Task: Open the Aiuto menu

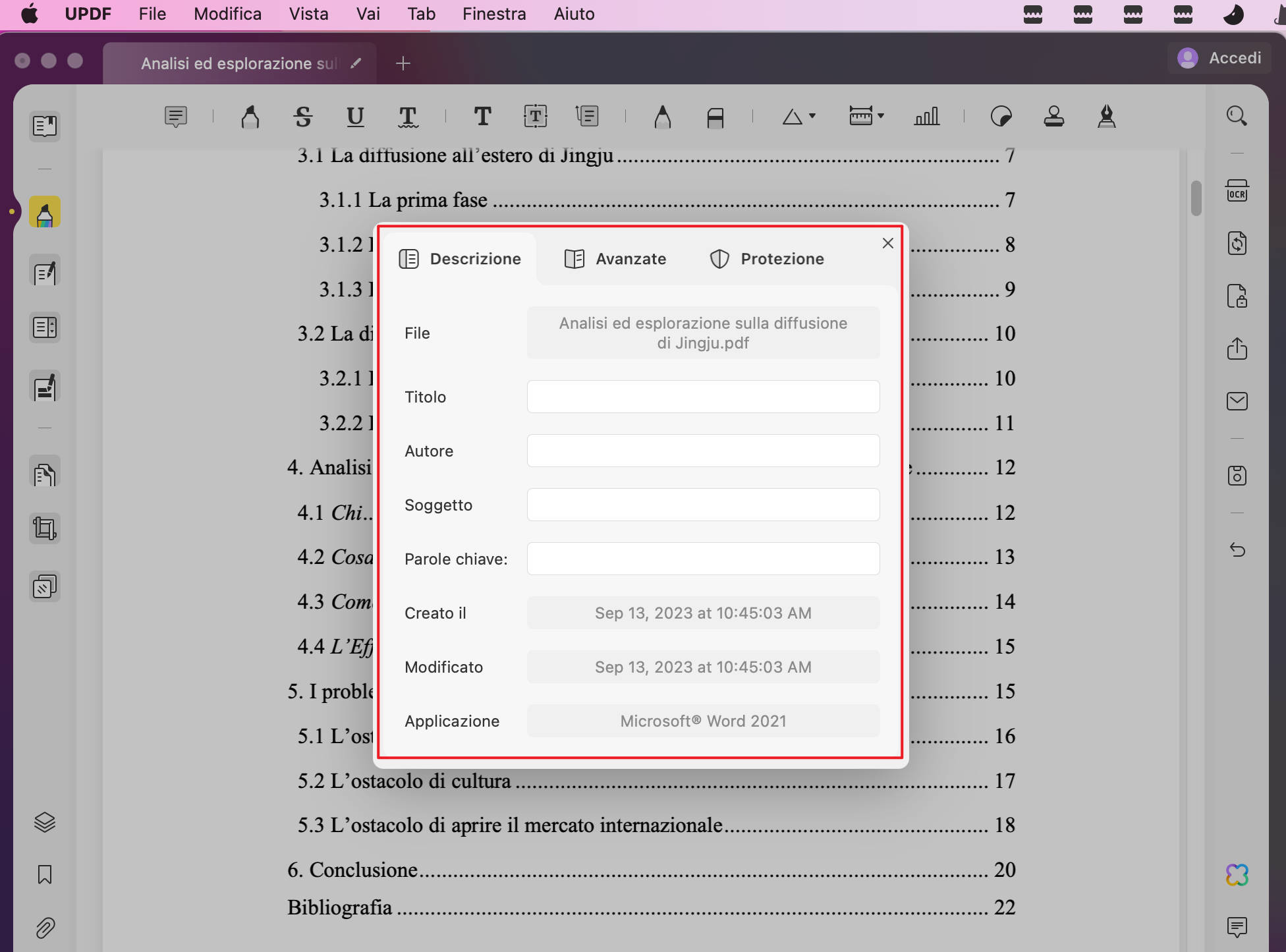Action: pos(574,14)
